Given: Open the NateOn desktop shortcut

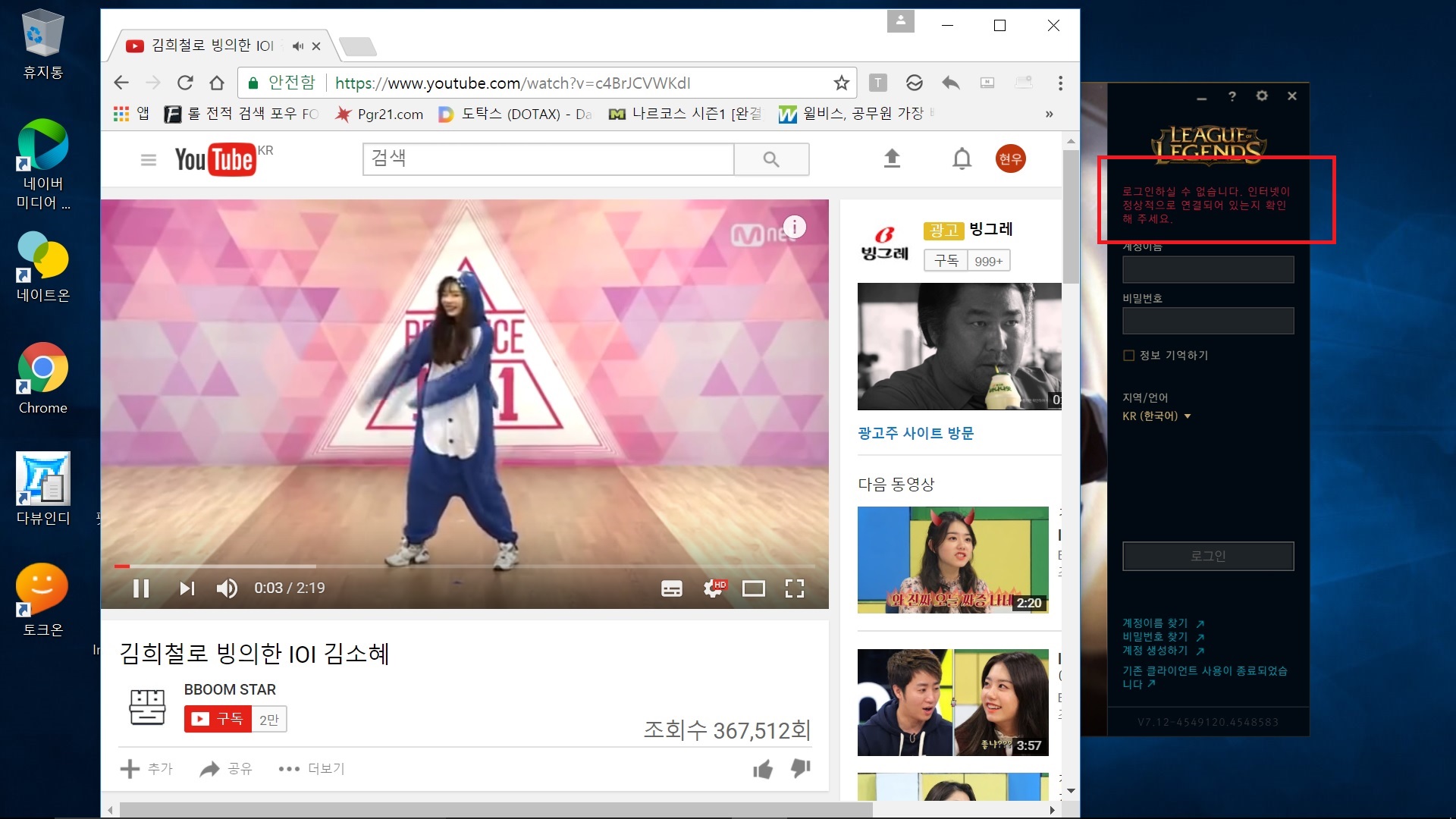Looking at the screenshot, I should tap(42, 267).
